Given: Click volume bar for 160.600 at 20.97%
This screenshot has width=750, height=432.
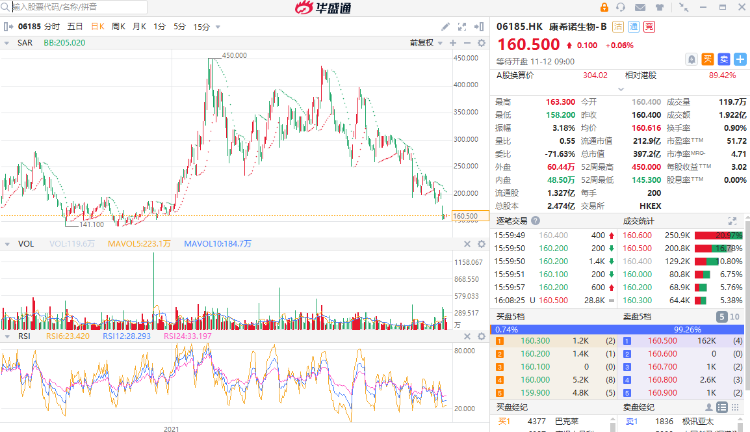Looking at the screenshot, I should (x=718, y=235).
